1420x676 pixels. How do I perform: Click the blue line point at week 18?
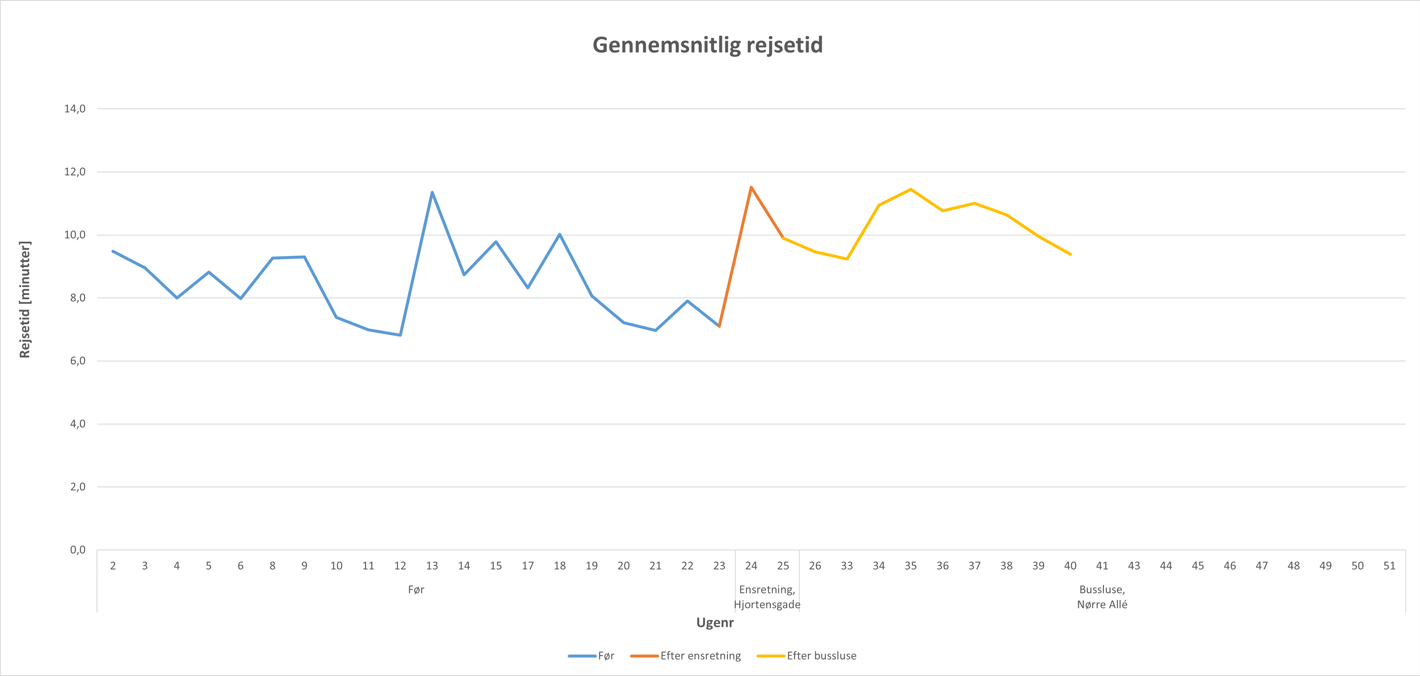pos(560,235)
